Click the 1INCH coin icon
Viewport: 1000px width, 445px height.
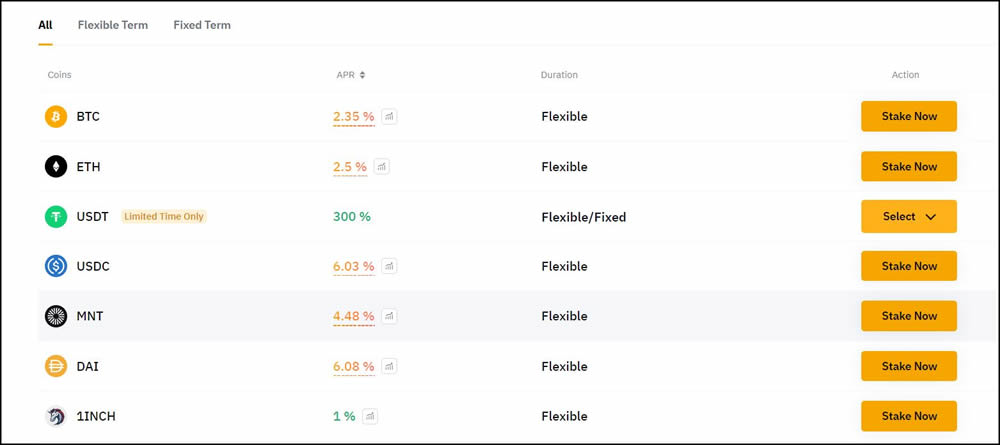(x=56, y=416)
